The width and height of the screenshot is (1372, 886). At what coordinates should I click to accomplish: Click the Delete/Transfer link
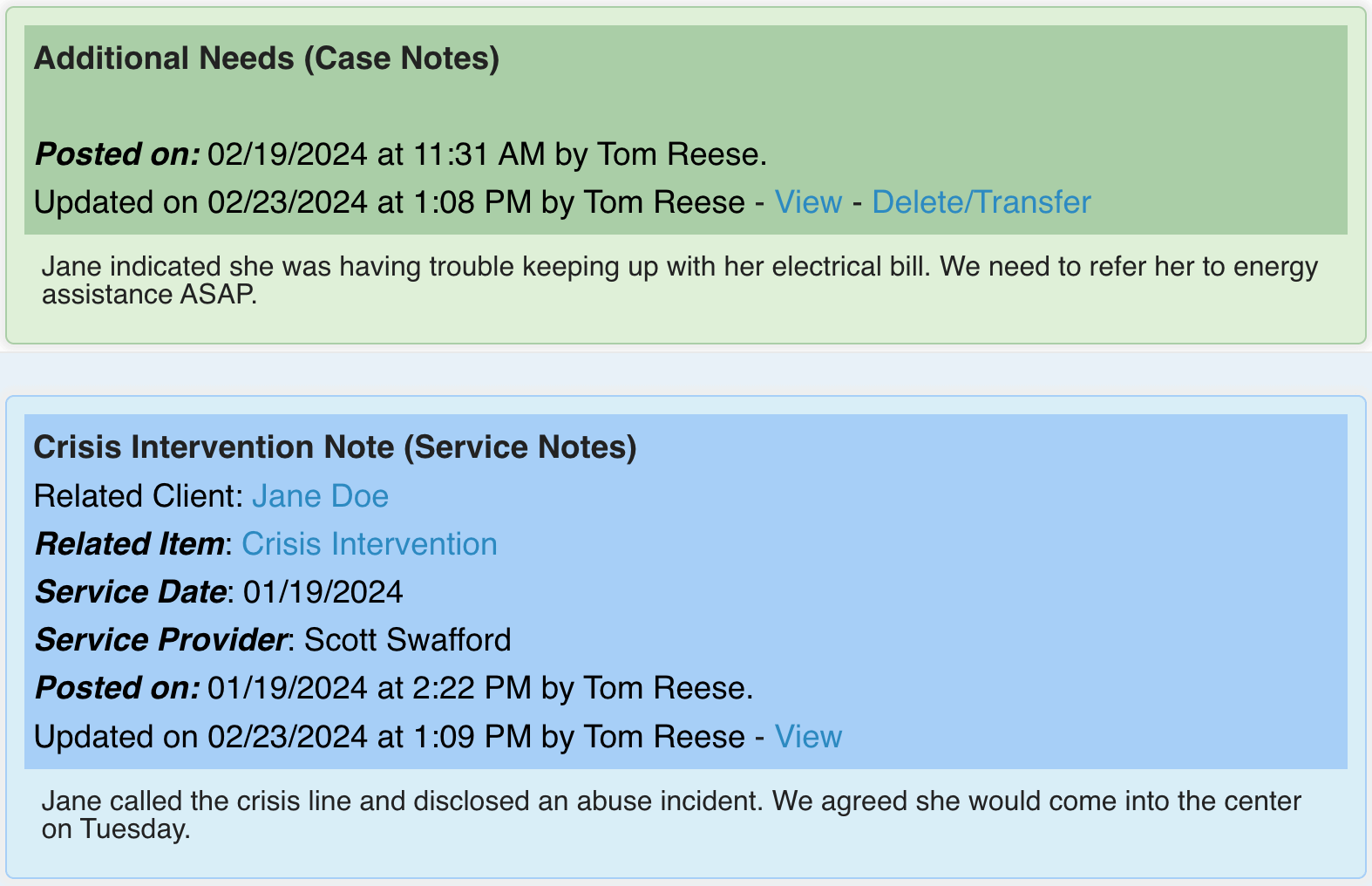coord(981,202)
